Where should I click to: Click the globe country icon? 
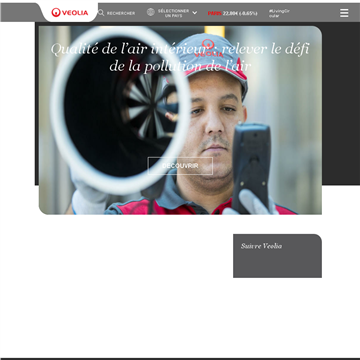[151, 12]
